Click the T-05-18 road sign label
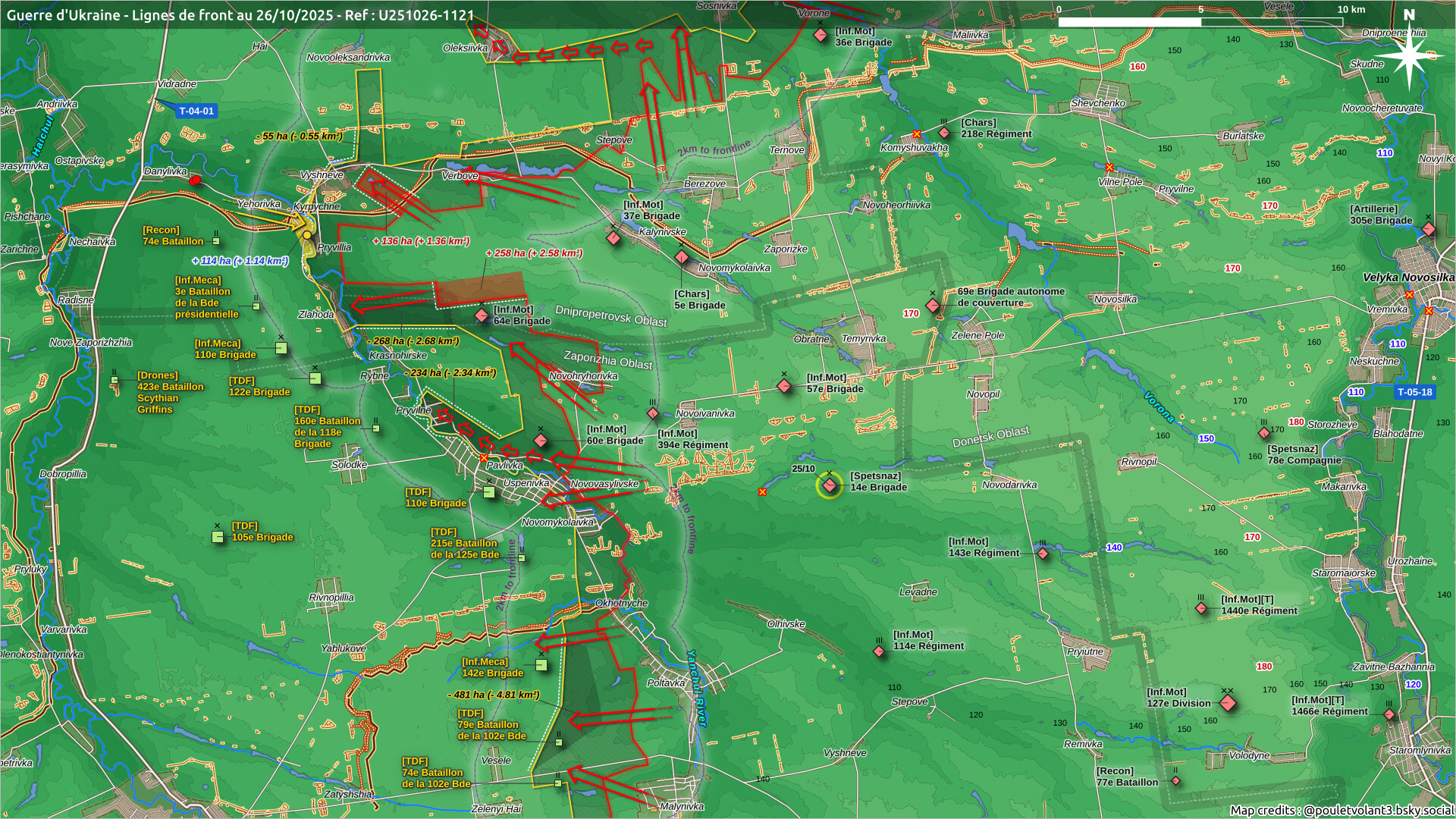The width and height of the screenshot is (1456, 819). tap(1414, 392)
